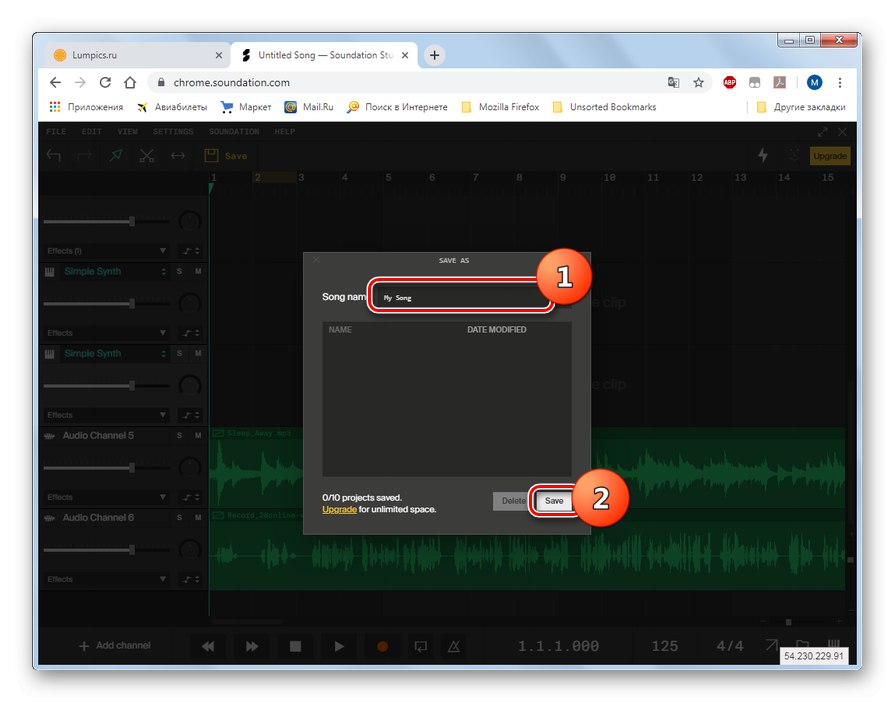Expand the Effects (1) dropdown on top channel
This screenshot has height=703, width=895.
[x=107, y=251]
